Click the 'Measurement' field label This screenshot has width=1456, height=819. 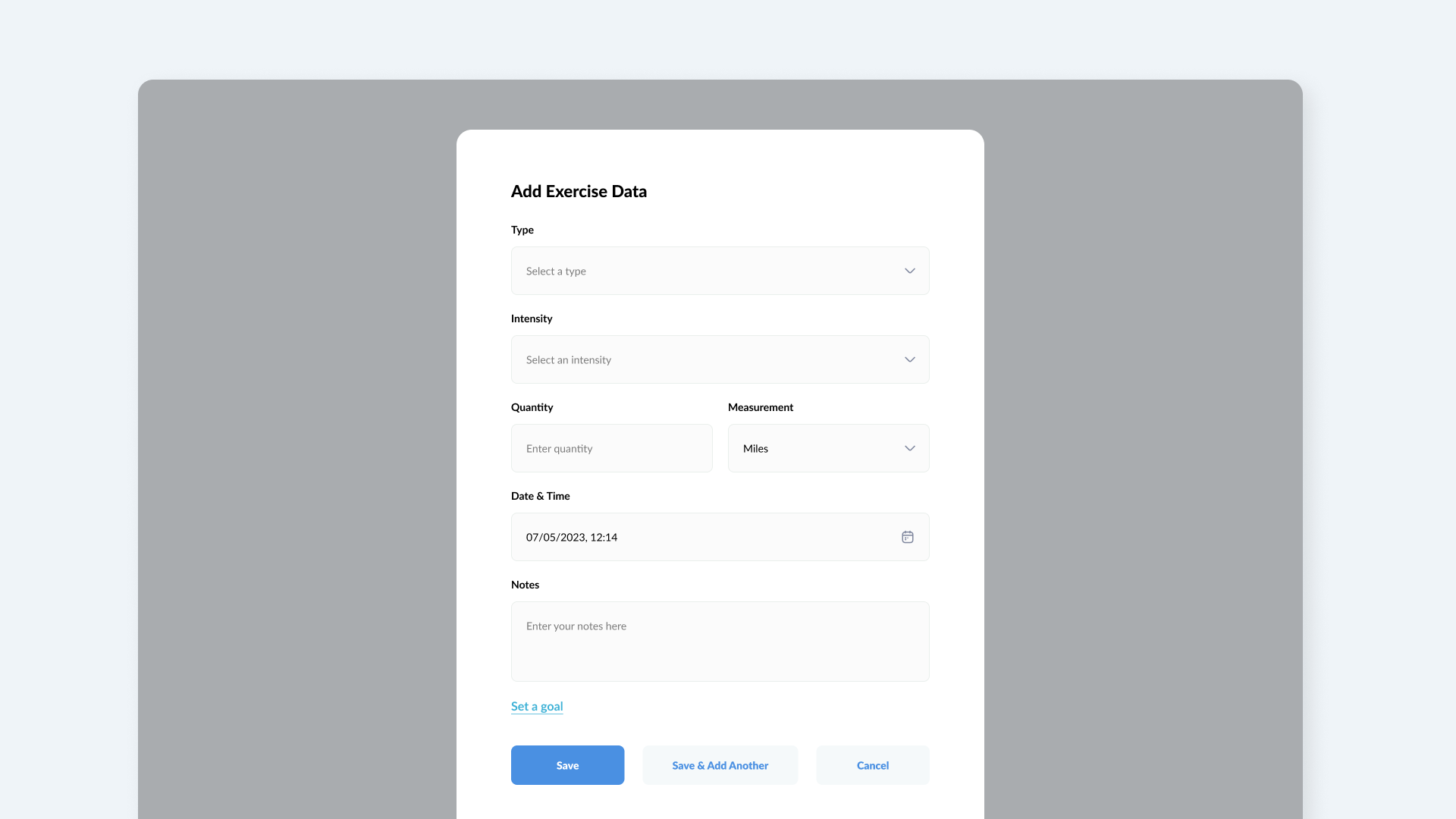click(x=760, y=407)
